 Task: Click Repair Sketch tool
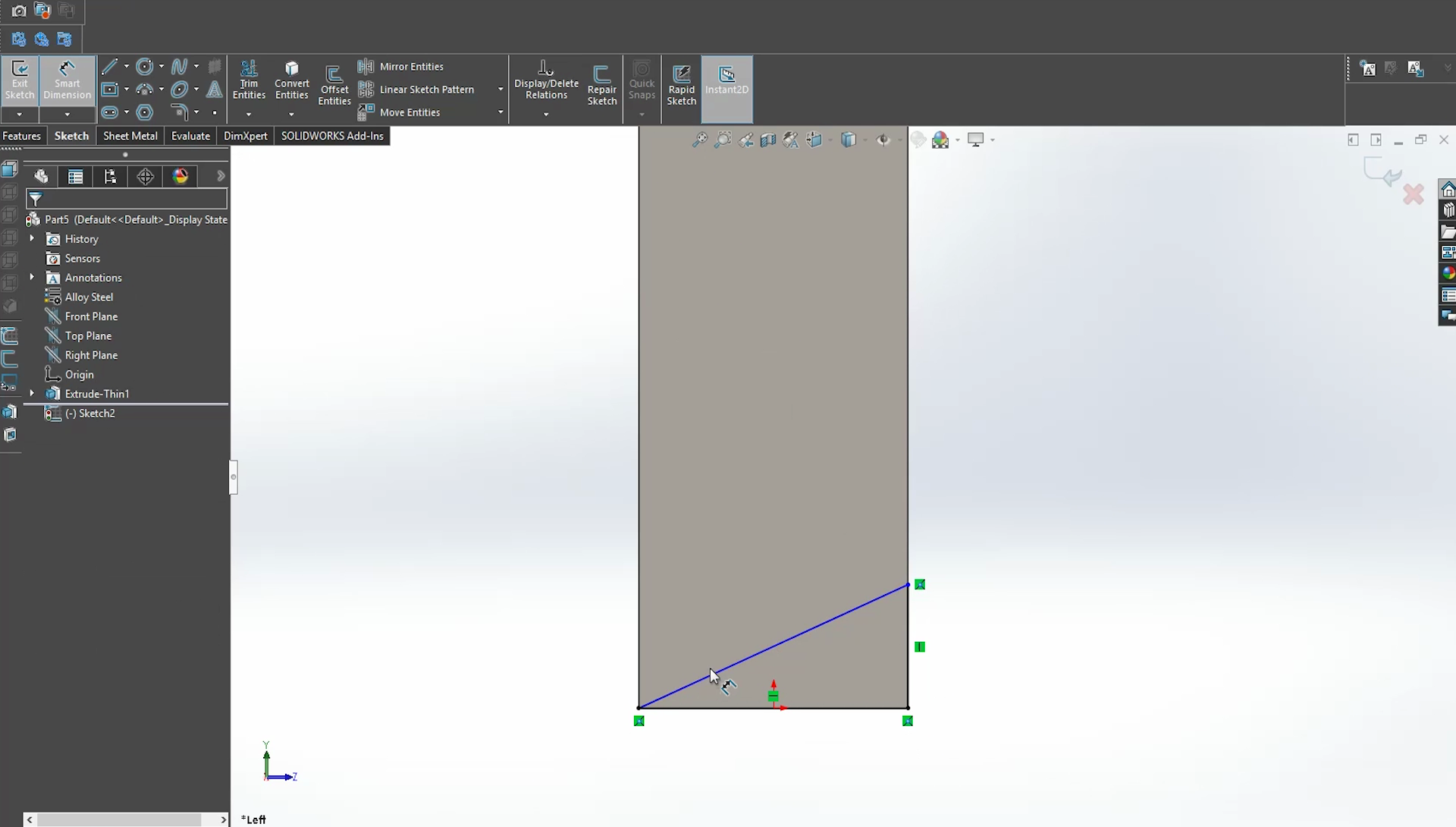[602, 85]
